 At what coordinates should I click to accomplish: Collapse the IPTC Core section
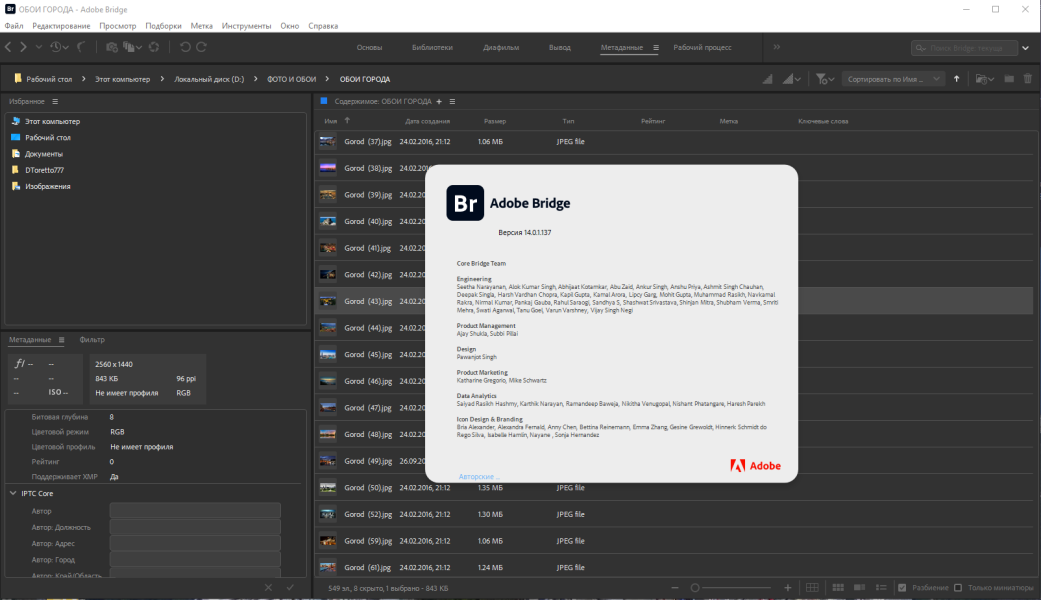point(13,493)
